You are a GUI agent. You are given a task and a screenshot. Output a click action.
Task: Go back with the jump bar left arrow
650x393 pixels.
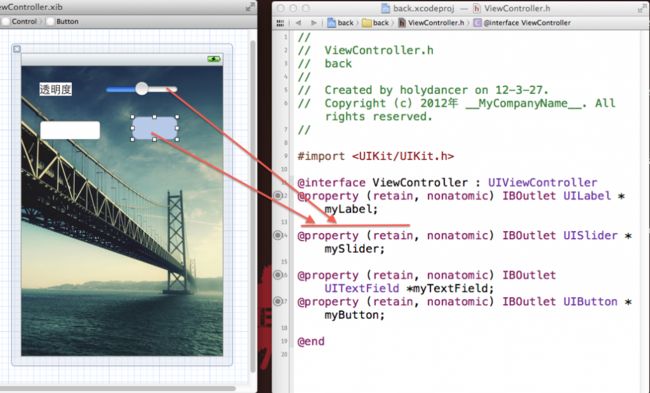pyautogui.click(x=298, y=23)
